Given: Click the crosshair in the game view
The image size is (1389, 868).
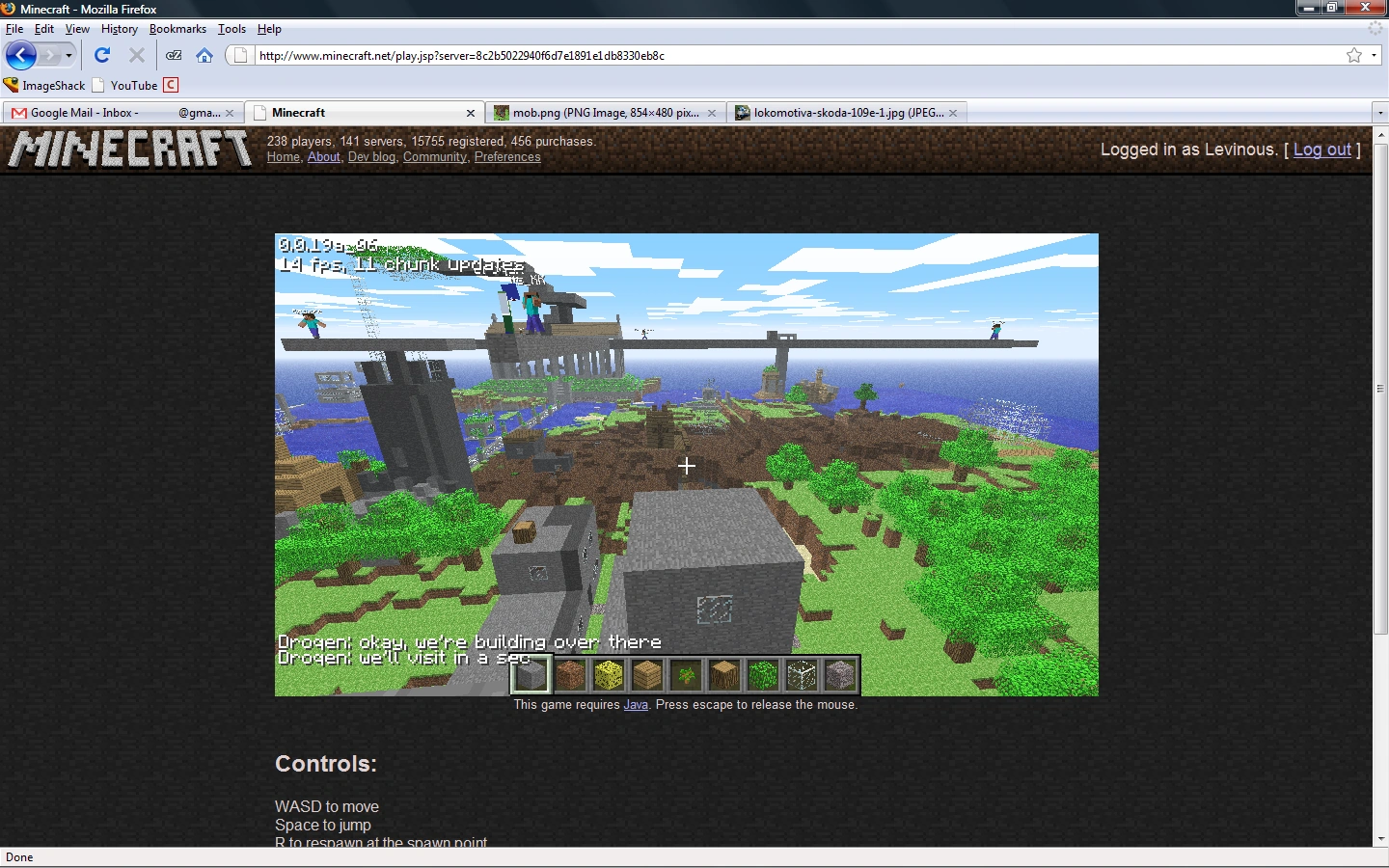Looking at the screenshot, I should pyautogui.click(x=687, y=466).
